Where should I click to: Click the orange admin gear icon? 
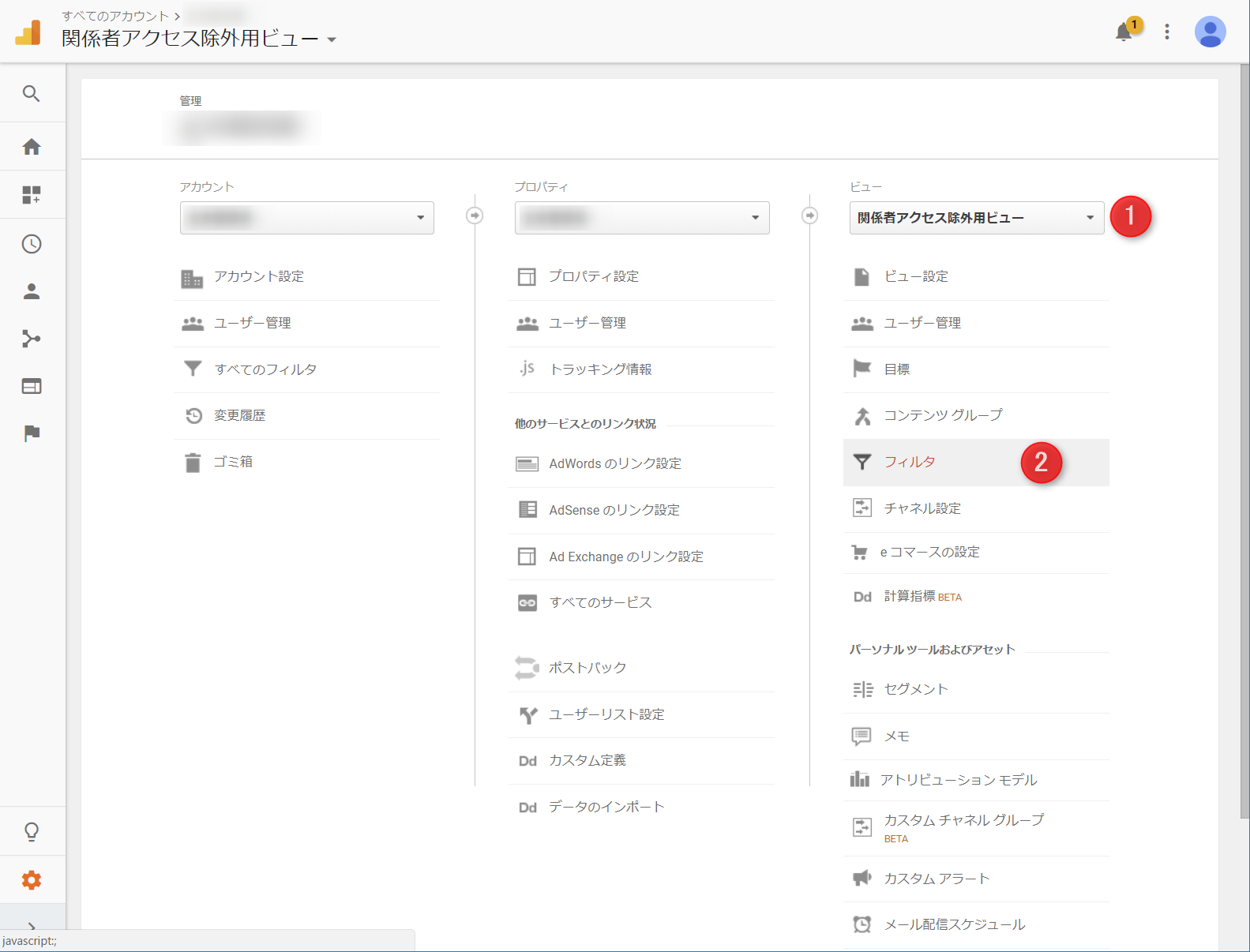[32, 880]
